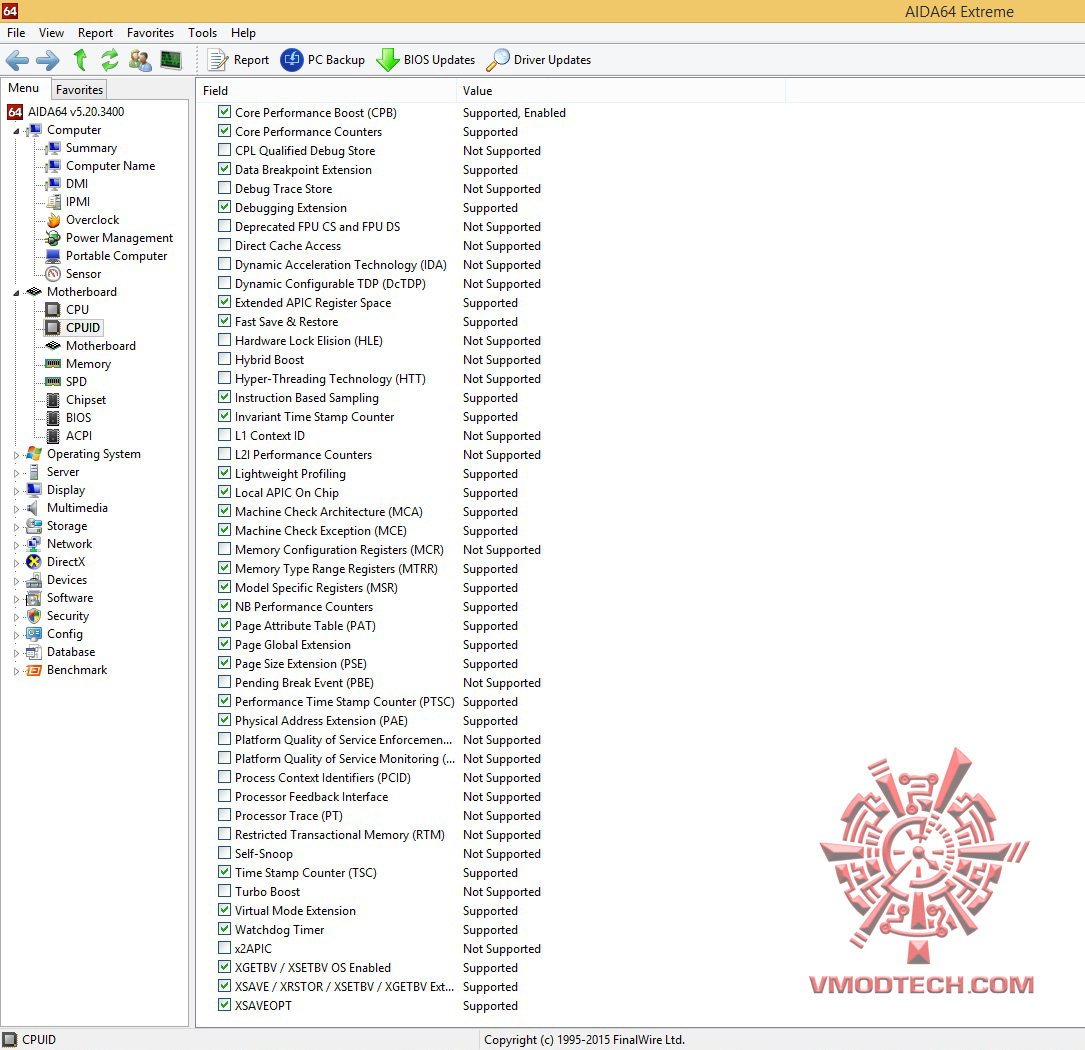Expand the Operating System node
The height and width of the screenshot is (1050, 1085).
[16, 455]
